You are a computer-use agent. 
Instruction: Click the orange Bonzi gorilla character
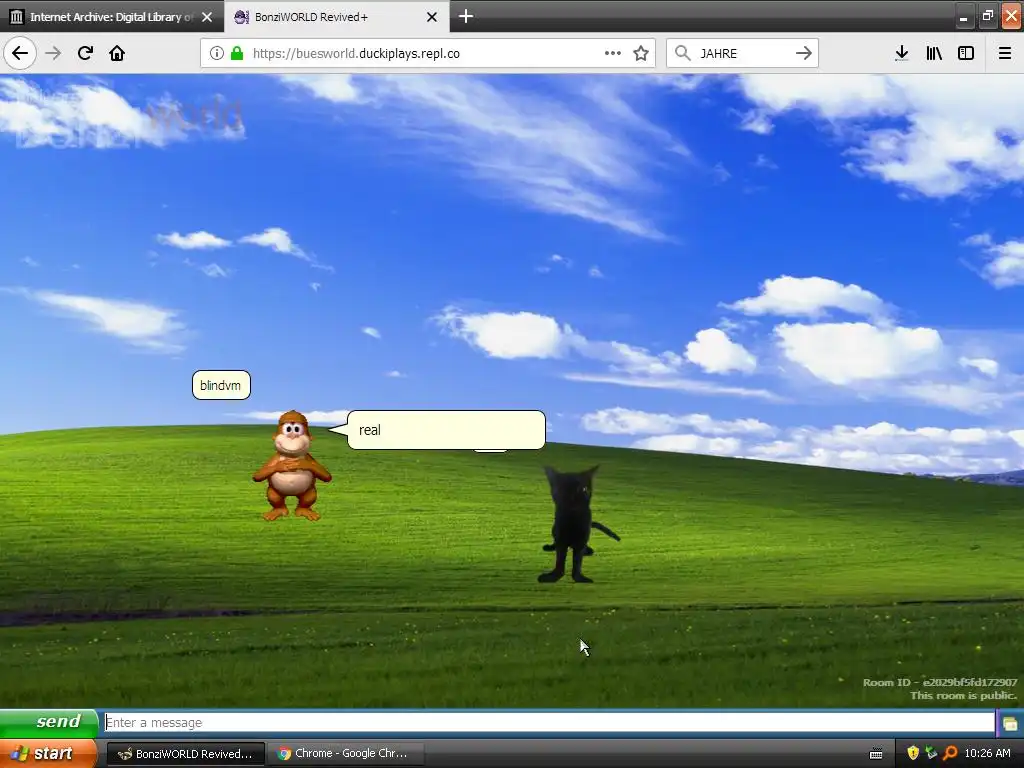point(292,466)
